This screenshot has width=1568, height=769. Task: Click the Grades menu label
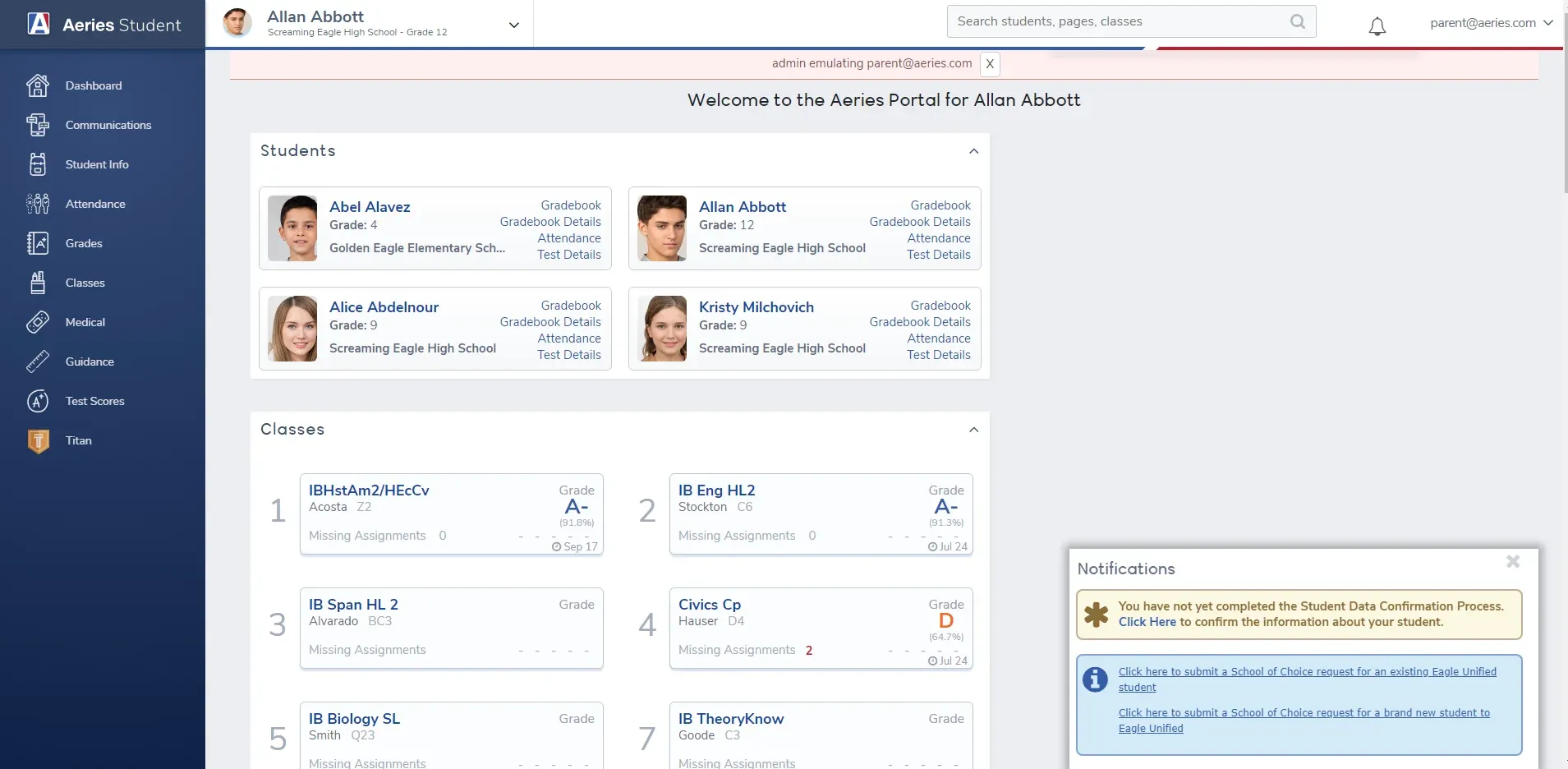point(84,243)
